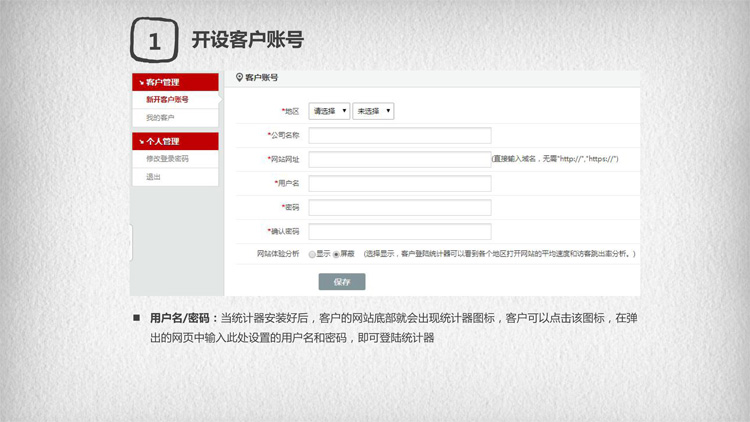The height and width of the screenshot is (422, 750).
Task: Collapse the 个人管理 section header
Action: pyautogui.click(x=174, y=141)
